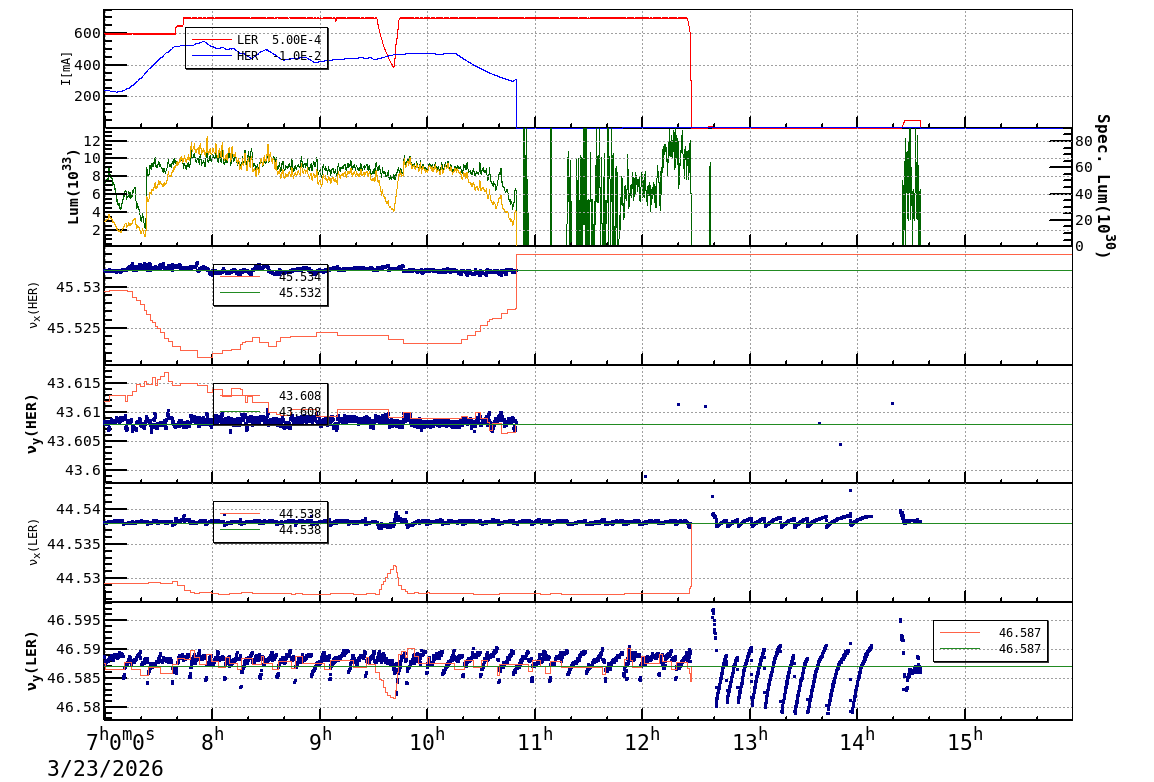Viewport: 1154px width, 782px height.
Task: Click the 14h time axis tick label
Action: click(x=858, y=742)
